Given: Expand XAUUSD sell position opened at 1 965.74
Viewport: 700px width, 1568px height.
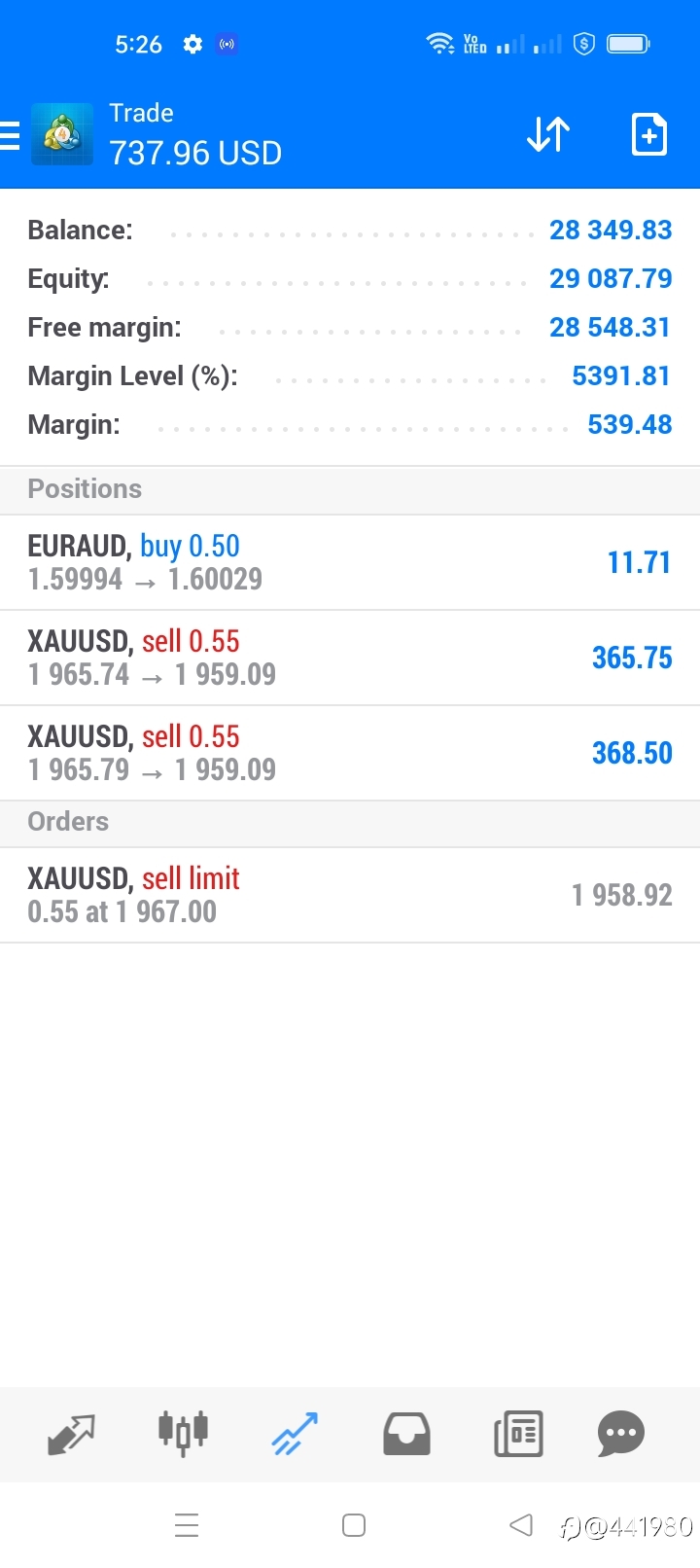Looking at the screenshot, I should [350, 658].
